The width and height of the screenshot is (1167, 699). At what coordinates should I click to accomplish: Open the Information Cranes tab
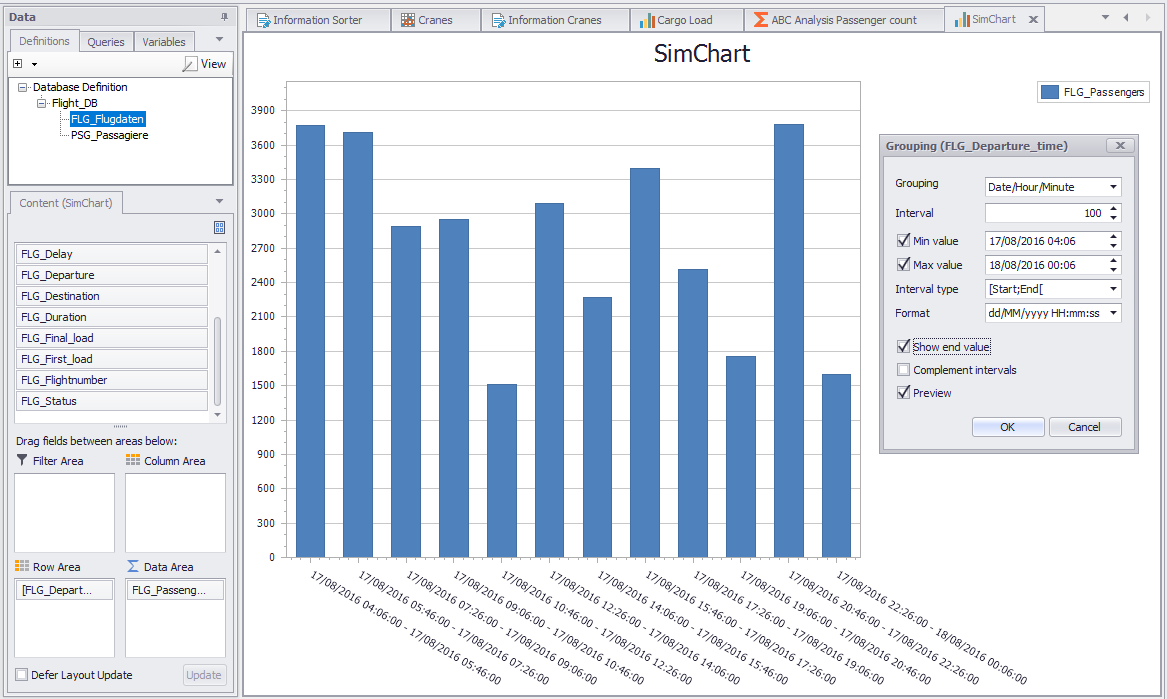click(554, 20)
